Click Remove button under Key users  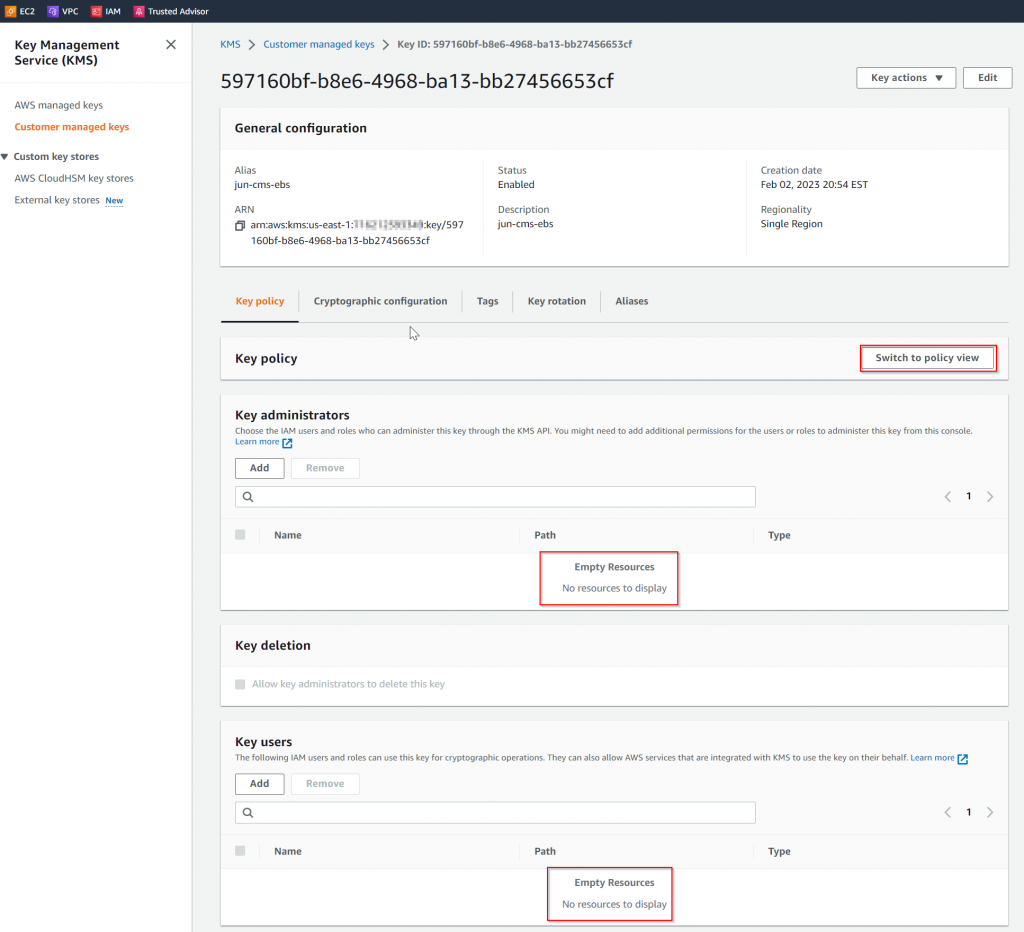pos(325,784)
